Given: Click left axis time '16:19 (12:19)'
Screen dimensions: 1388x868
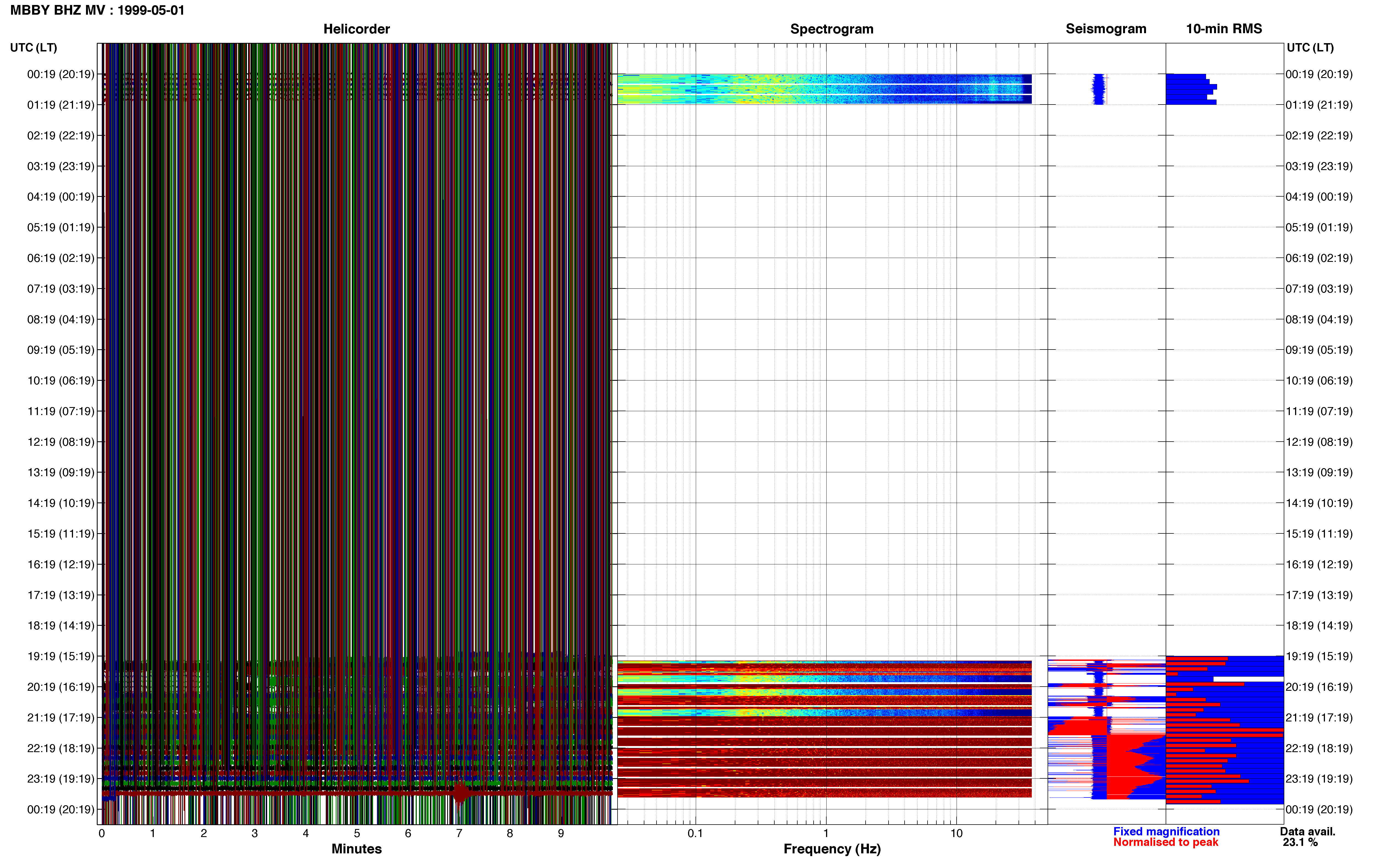Looking at the screenshot, I should coord(61,564).
